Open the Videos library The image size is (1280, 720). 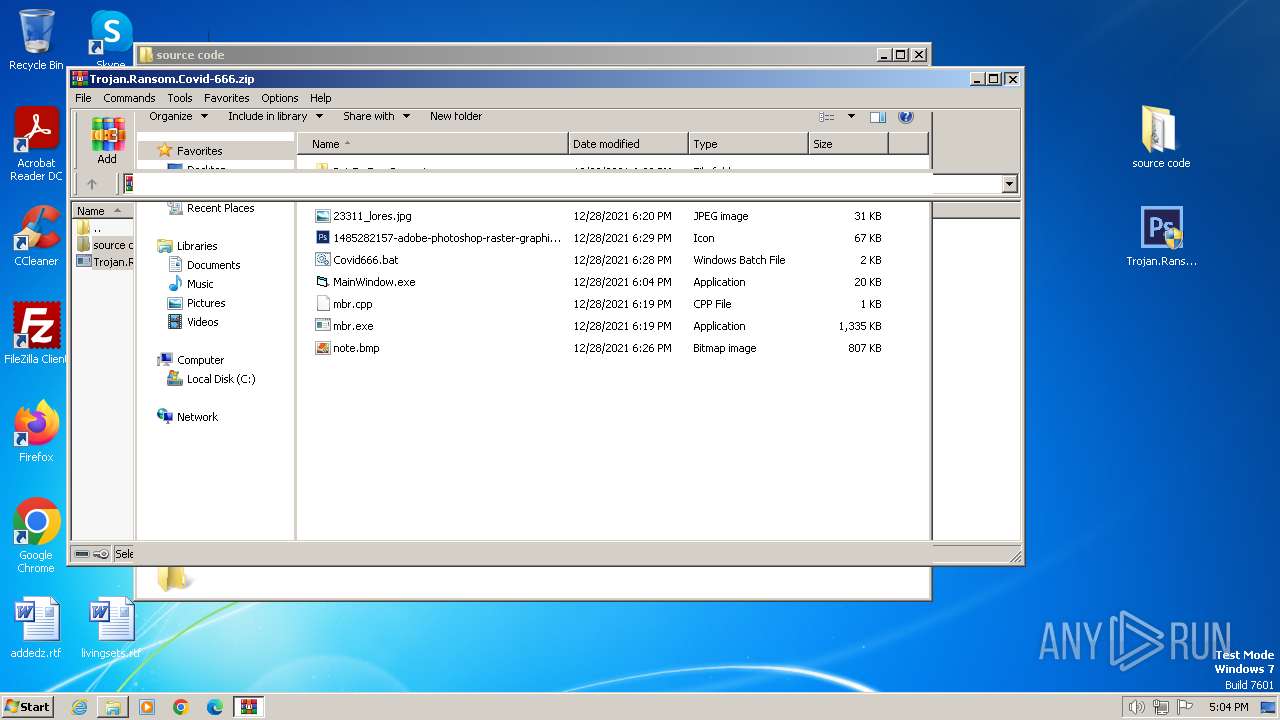tap(193, 322)
